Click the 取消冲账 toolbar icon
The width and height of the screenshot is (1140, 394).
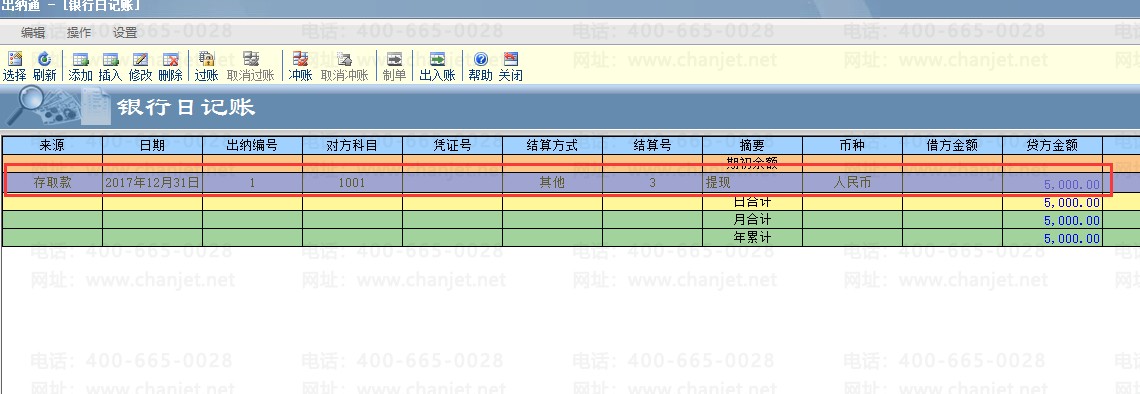(x=345, y=66)
